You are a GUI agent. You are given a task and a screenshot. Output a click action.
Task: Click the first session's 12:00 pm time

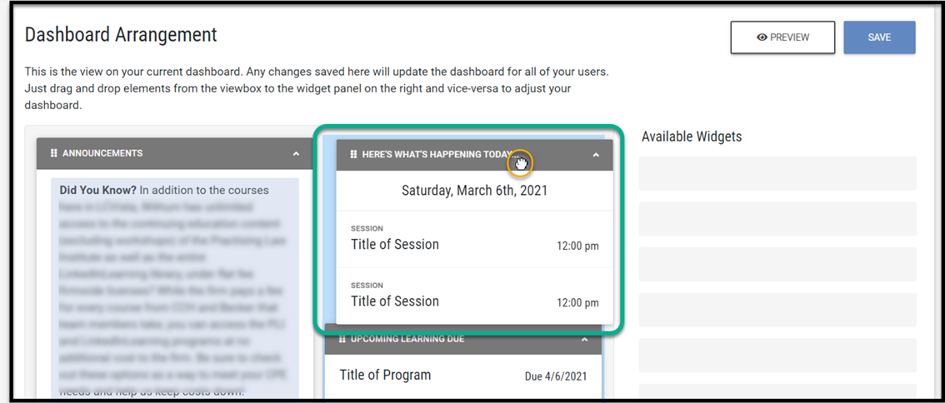(577, 246)
